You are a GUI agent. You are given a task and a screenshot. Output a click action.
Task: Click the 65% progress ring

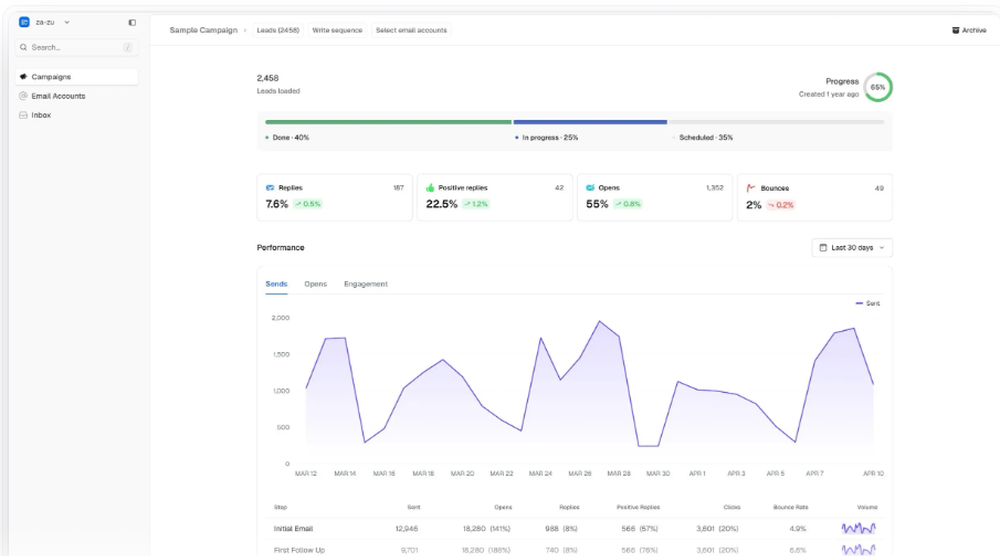[878, 87]
